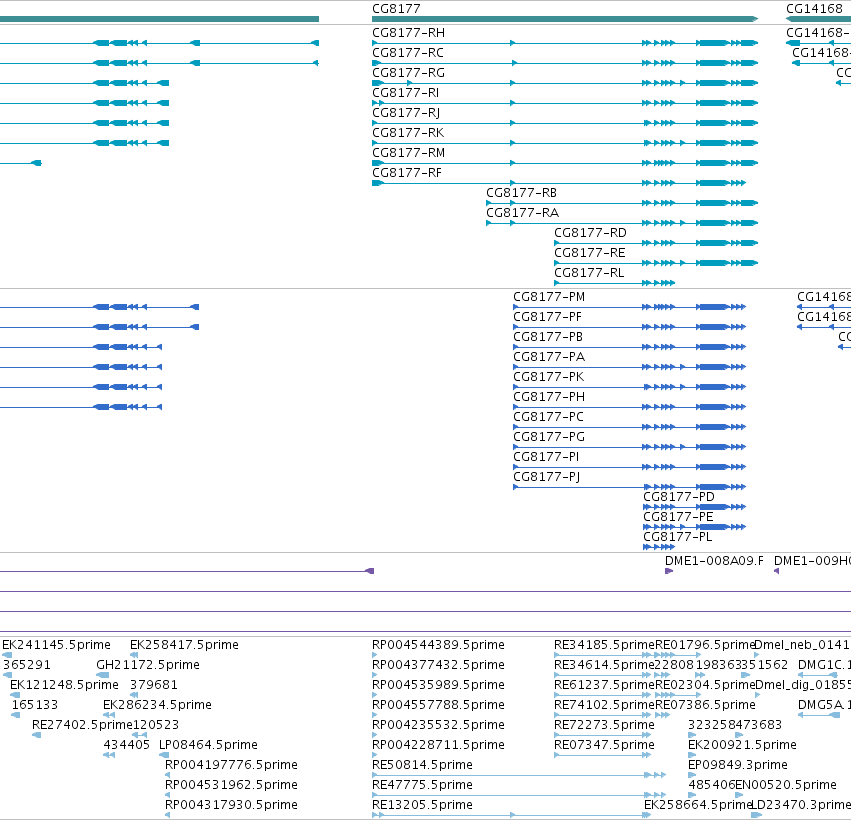This screenshot has height=820, width=851.
Task: Open EST RP004531962.5prime
Action: pyautogui.click(x=231, y=785)
